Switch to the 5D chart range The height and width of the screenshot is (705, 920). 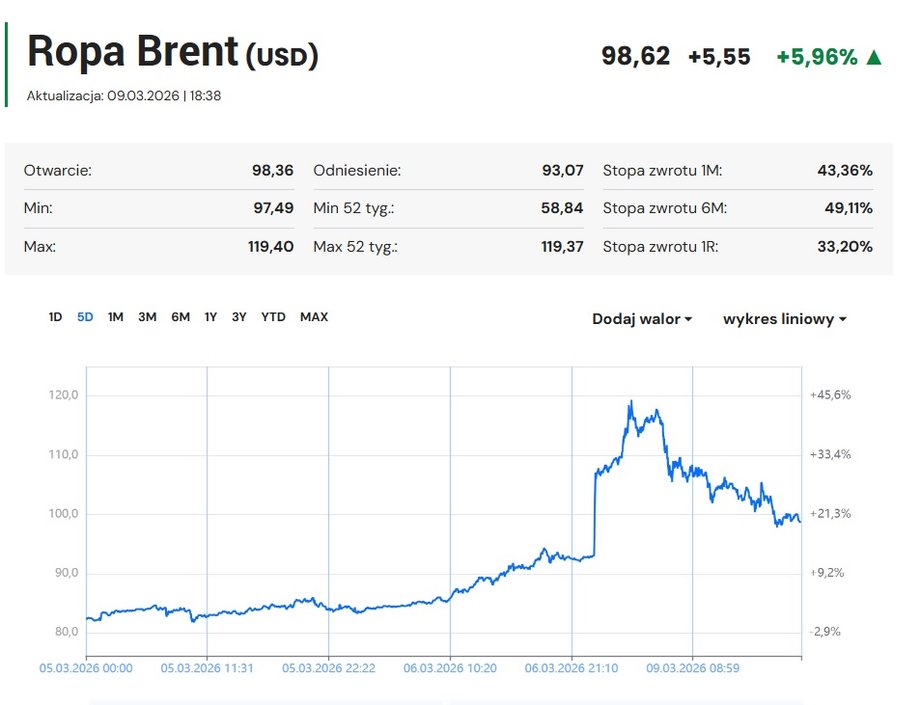[85, 317]
